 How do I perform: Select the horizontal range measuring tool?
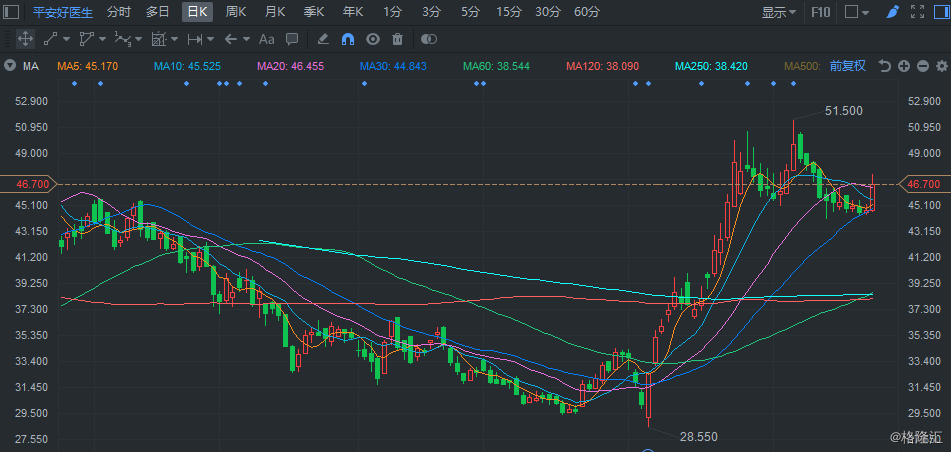click(195, 39)
